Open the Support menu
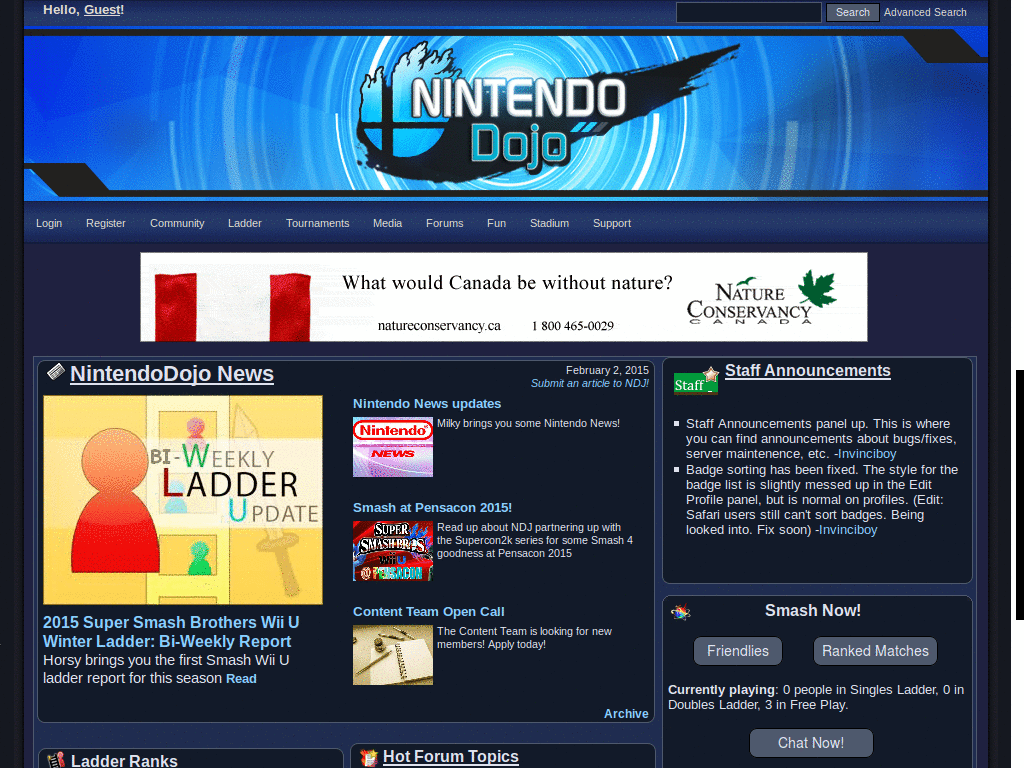Viewport: 1024px width, 768px height. point(612,223)
